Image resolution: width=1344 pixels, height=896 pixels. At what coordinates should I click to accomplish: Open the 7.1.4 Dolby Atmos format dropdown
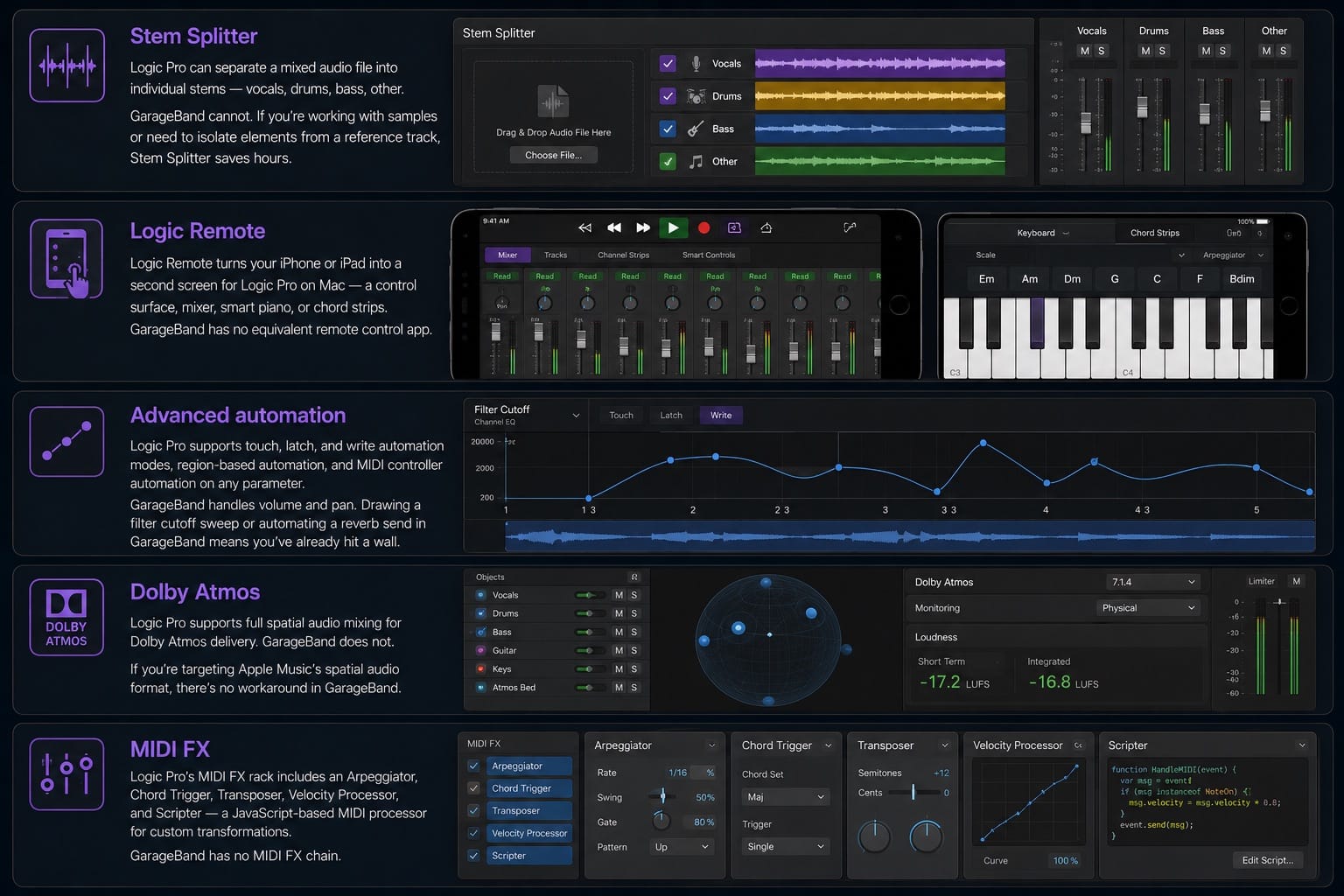pyautogui.click(x=1152, y=582)
